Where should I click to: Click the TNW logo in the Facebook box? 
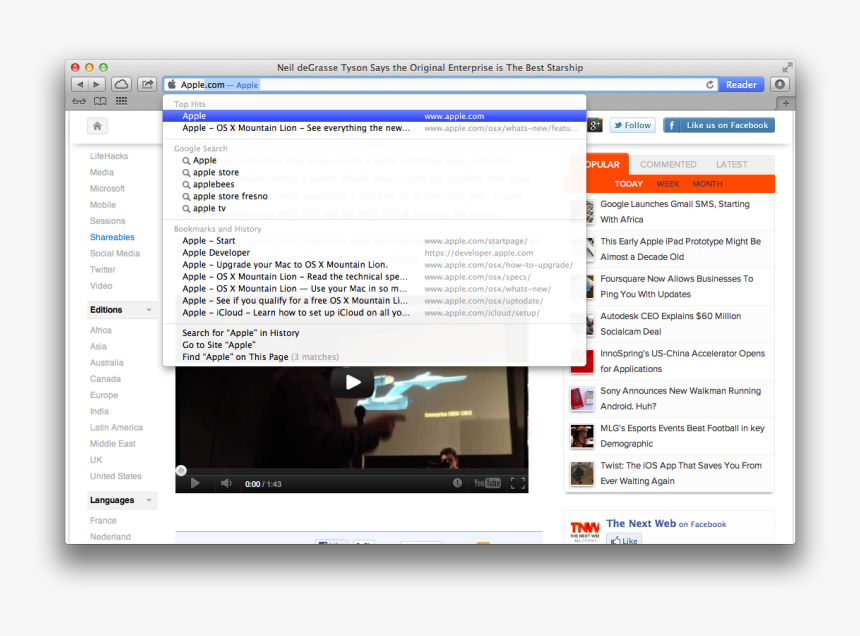click(584, 531)
